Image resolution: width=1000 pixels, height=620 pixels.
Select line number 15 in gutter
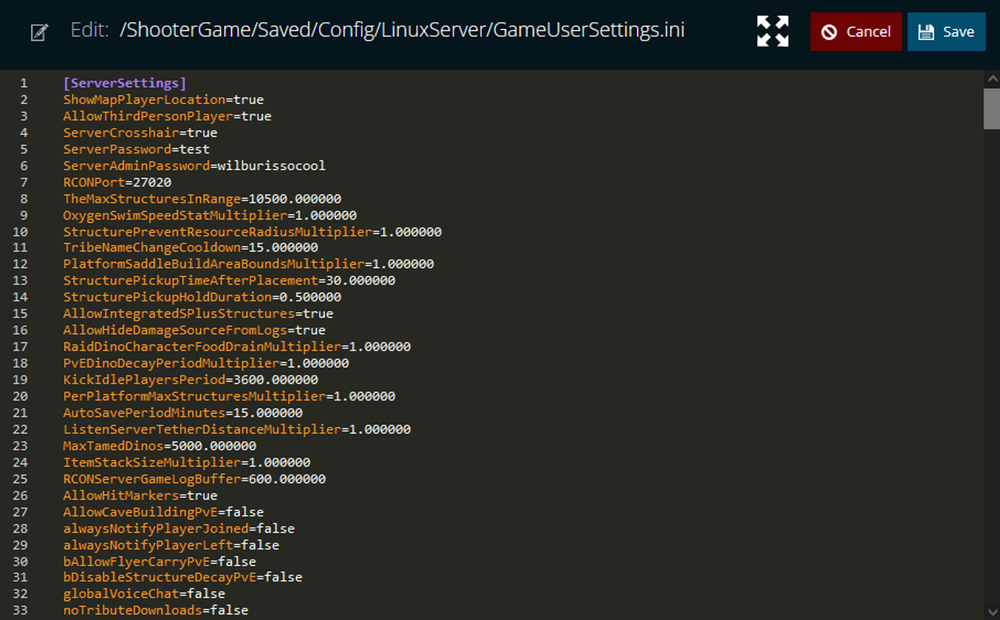pyautogui.click(x=20, y=314)
